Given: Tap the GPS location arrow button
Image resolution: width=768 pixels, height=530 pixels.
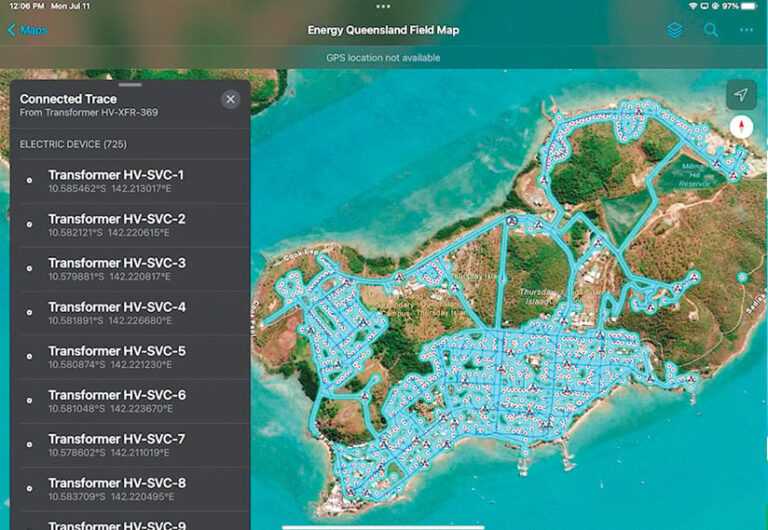Looking at the screenshot, I should [741, 94].
